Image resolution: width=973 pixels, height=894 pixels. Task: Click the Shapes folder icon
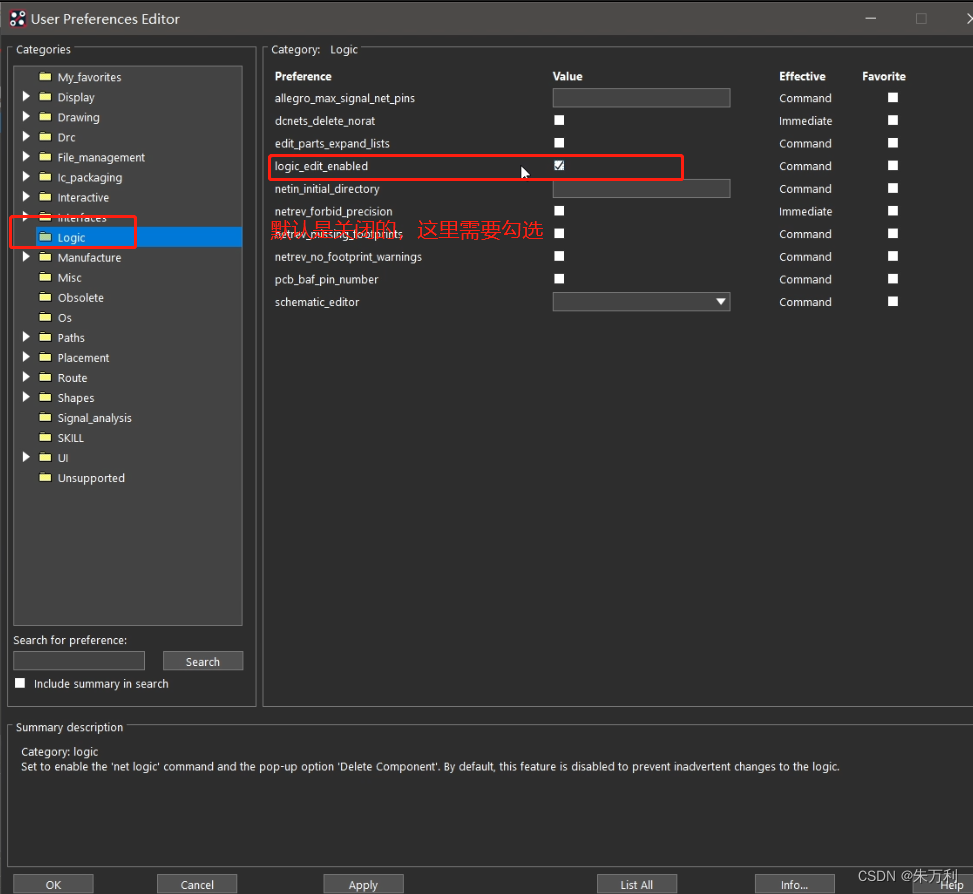pos(45,397)
